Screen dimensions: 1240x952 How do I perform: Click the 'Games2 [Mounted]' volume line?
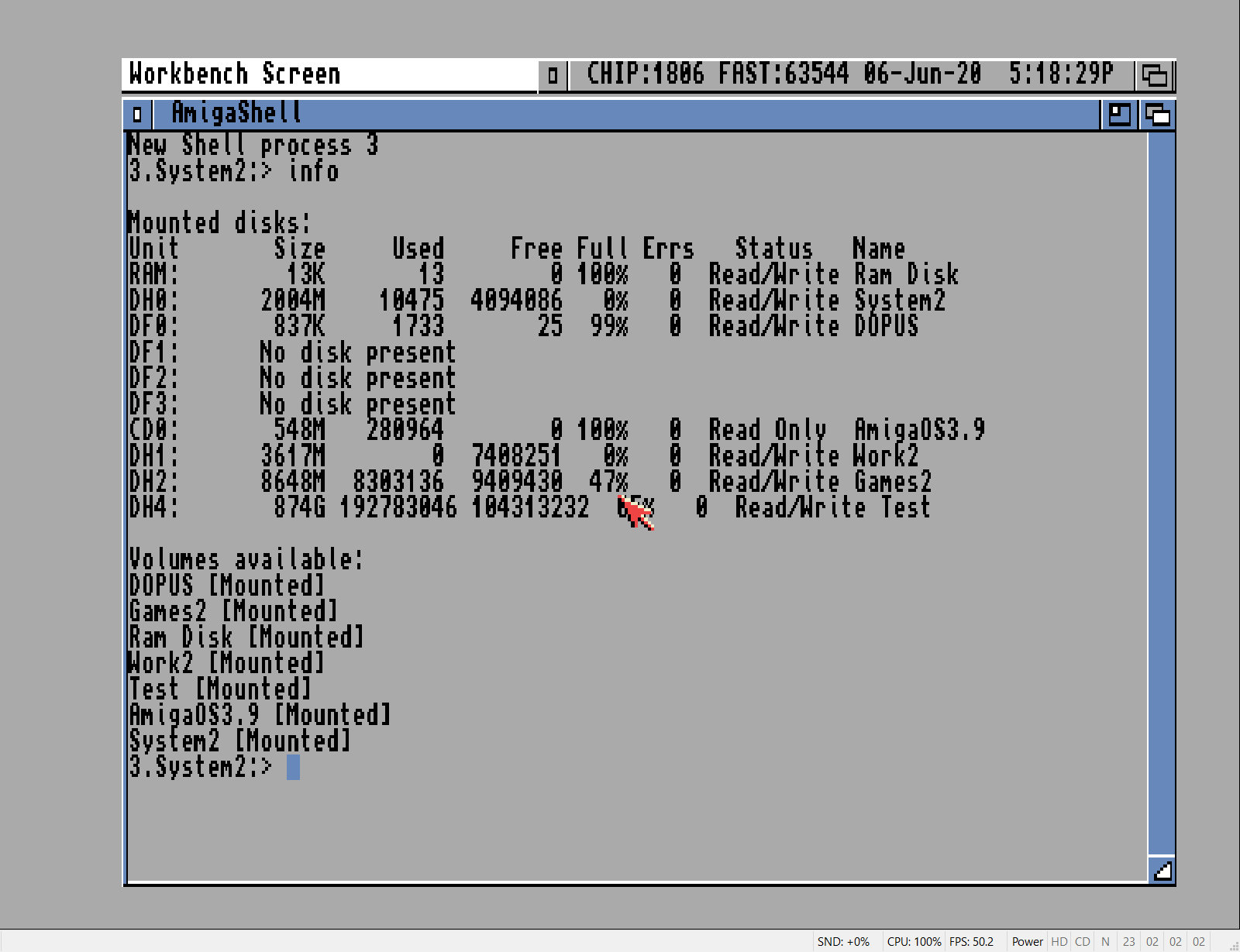click(232, 610)
